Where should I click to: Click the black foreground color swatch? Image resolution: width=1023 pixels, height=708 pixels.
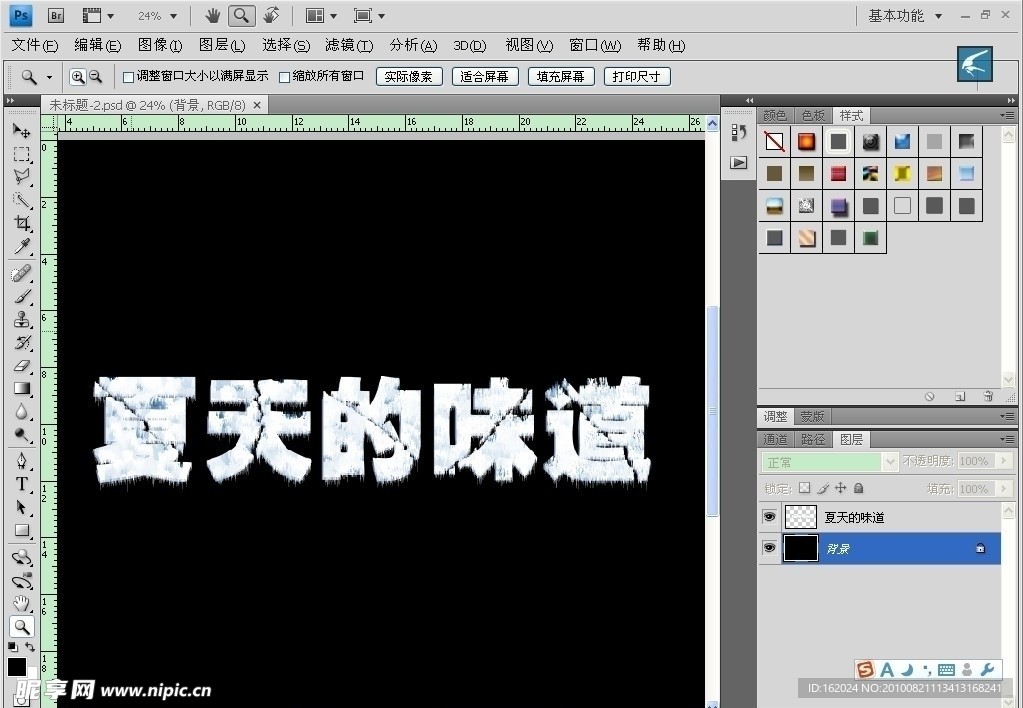pyautogui.click(x=17, y=667)
